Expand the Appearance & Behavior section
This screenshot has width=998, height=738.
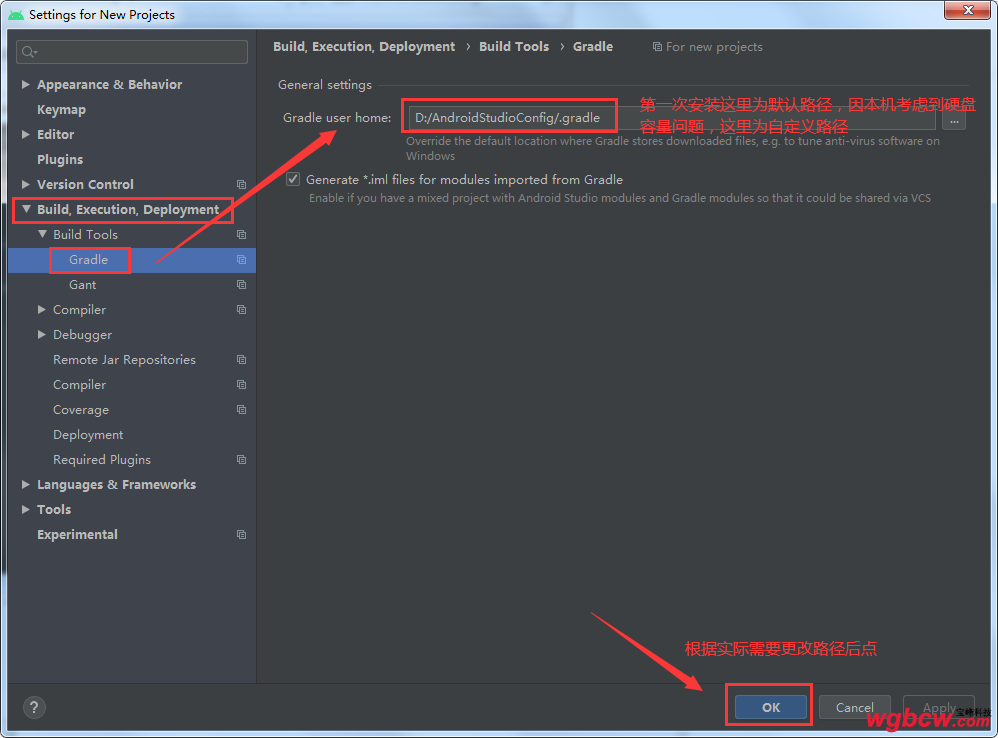pos(25,84)
